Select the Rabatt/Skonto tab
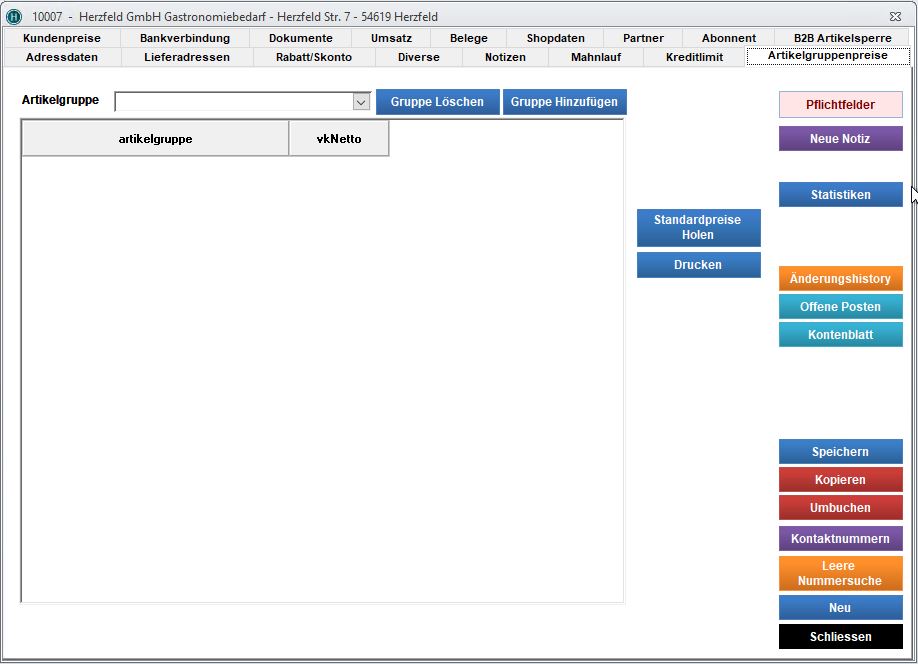Image resolution: width=918 pixels, height=664 pixels. tap(314, 57)
